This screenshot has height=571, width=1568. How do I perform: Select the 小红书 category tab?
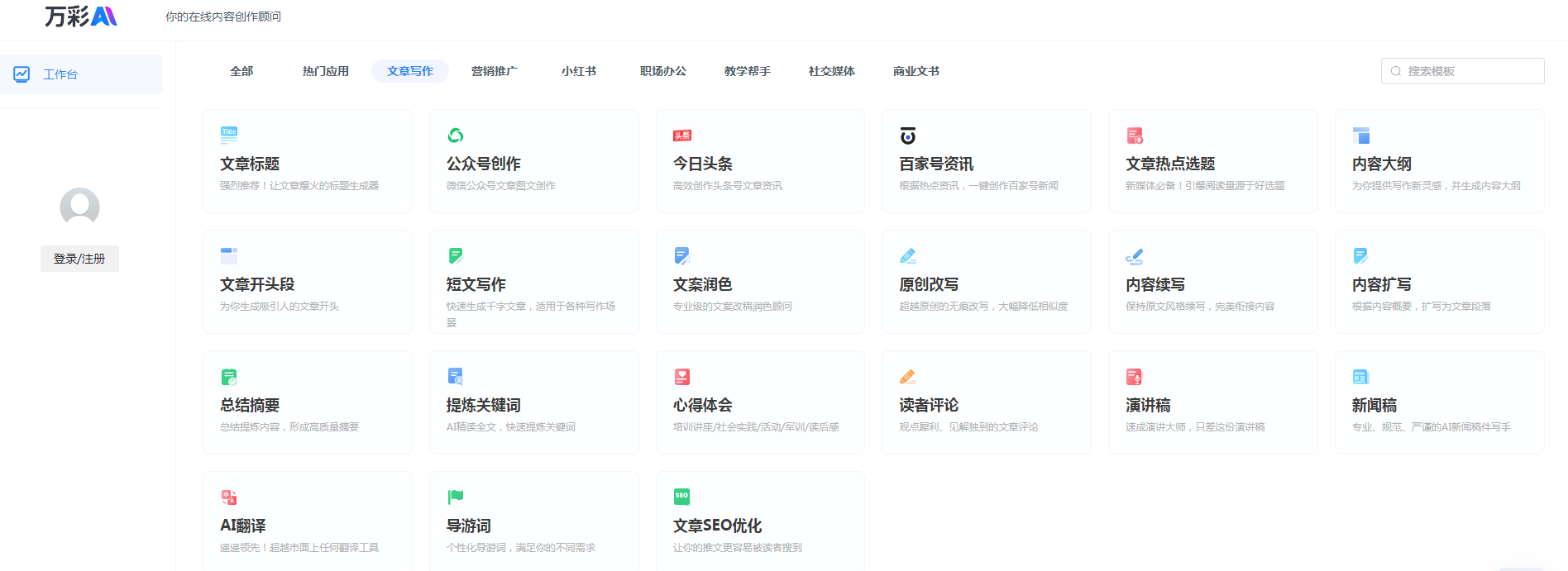point(579,71)
